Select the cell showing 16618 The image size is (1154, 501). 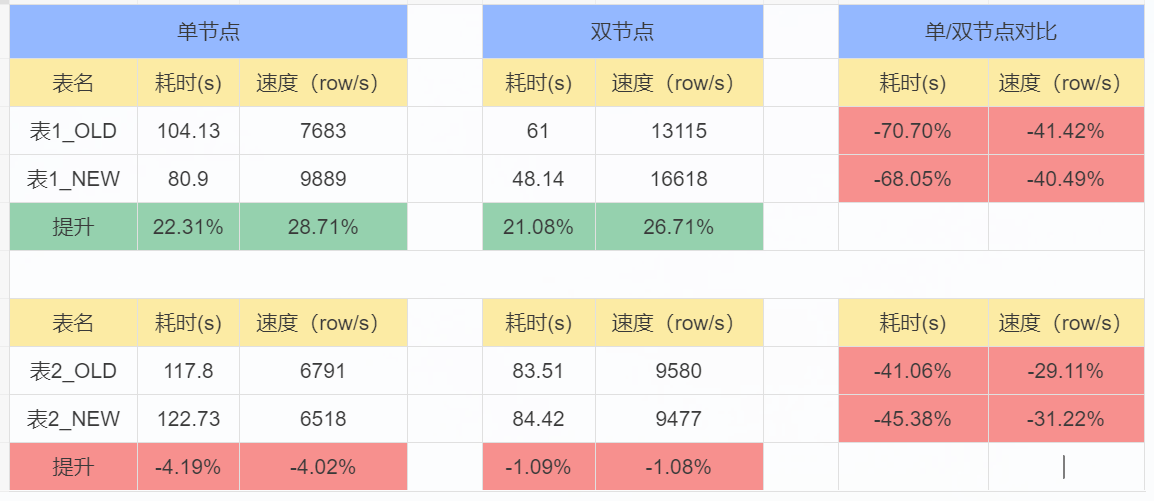pyautogui.click(x=679, y=179)
